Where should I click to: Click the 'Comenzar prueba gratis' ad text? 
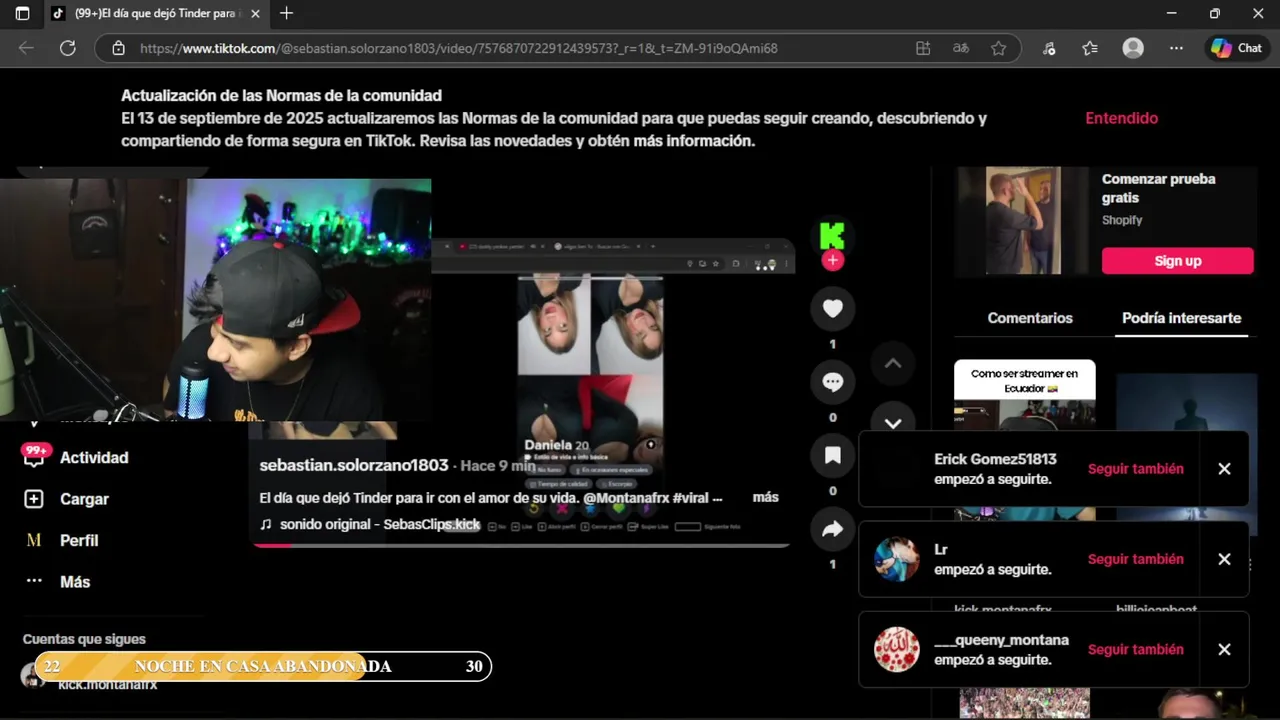click(x=1158, y=188)
